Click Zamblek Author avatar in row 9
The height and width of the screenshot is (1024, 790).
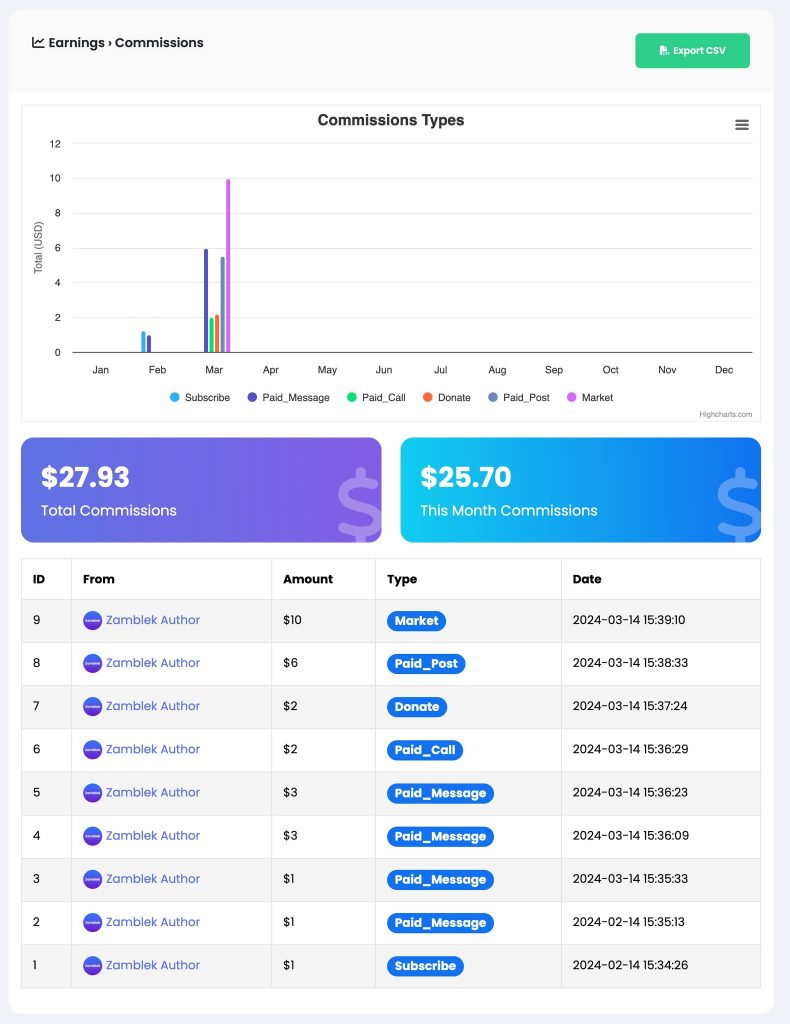93,620
